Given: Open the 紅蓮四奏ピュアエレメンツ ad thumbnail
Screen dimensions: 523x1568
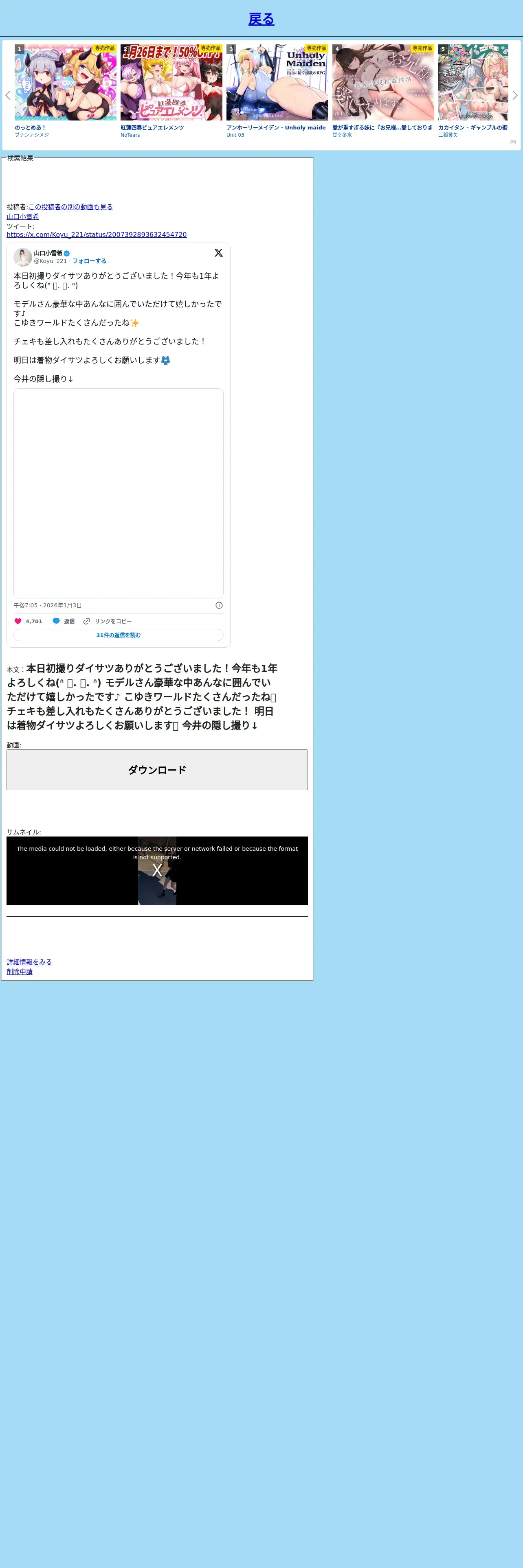Looking at the screenshot, I should point(171,82).
